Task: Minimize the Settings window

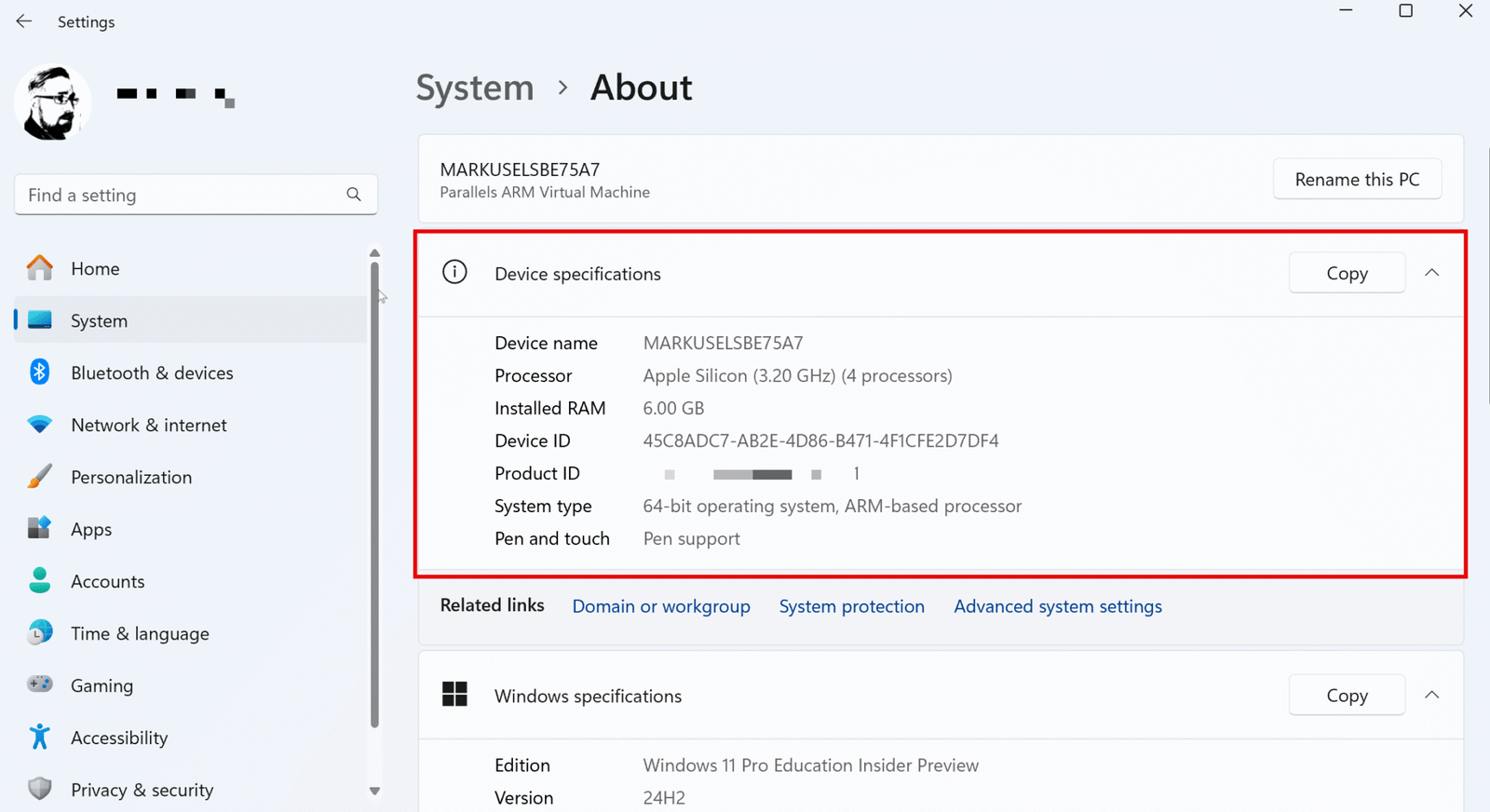Action: 1346,11
